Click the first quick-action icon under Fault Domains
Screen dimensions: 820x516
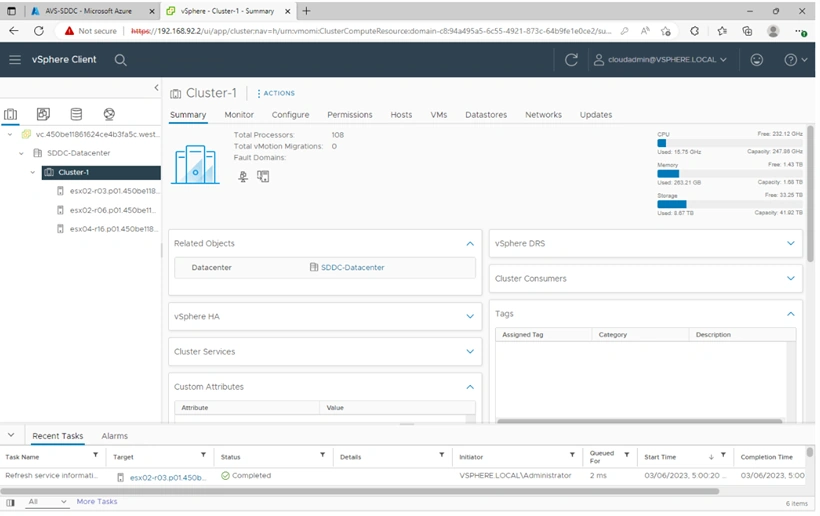tap(243, 177)
